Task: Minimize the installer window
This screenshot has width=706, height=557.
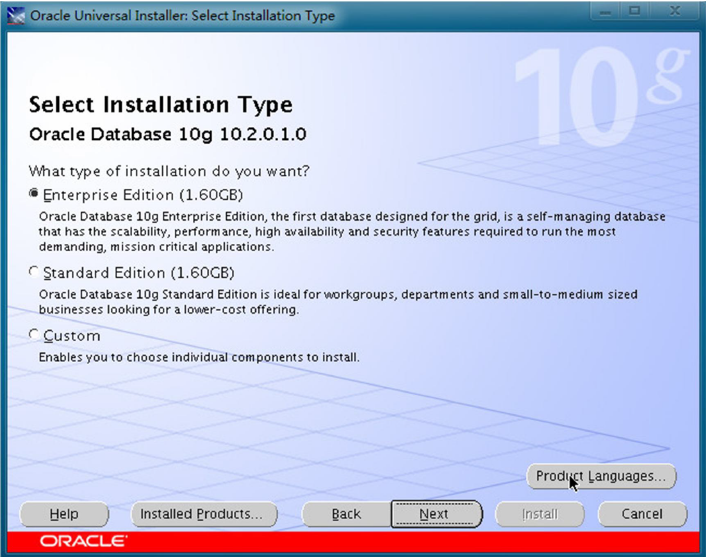Action: [x=605, y=11]
